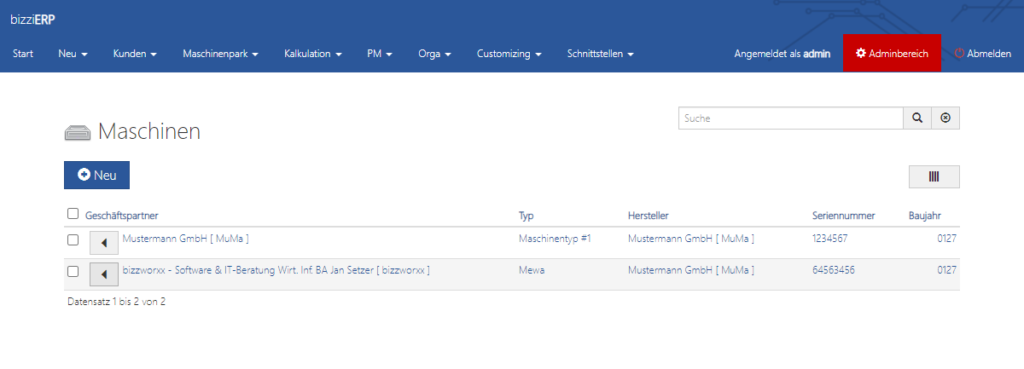The width and height of the screenshot is (1024, 369).
Task: Open the bizzworxx - Software & IT-Beratung entry
Action: click(276, 270)
